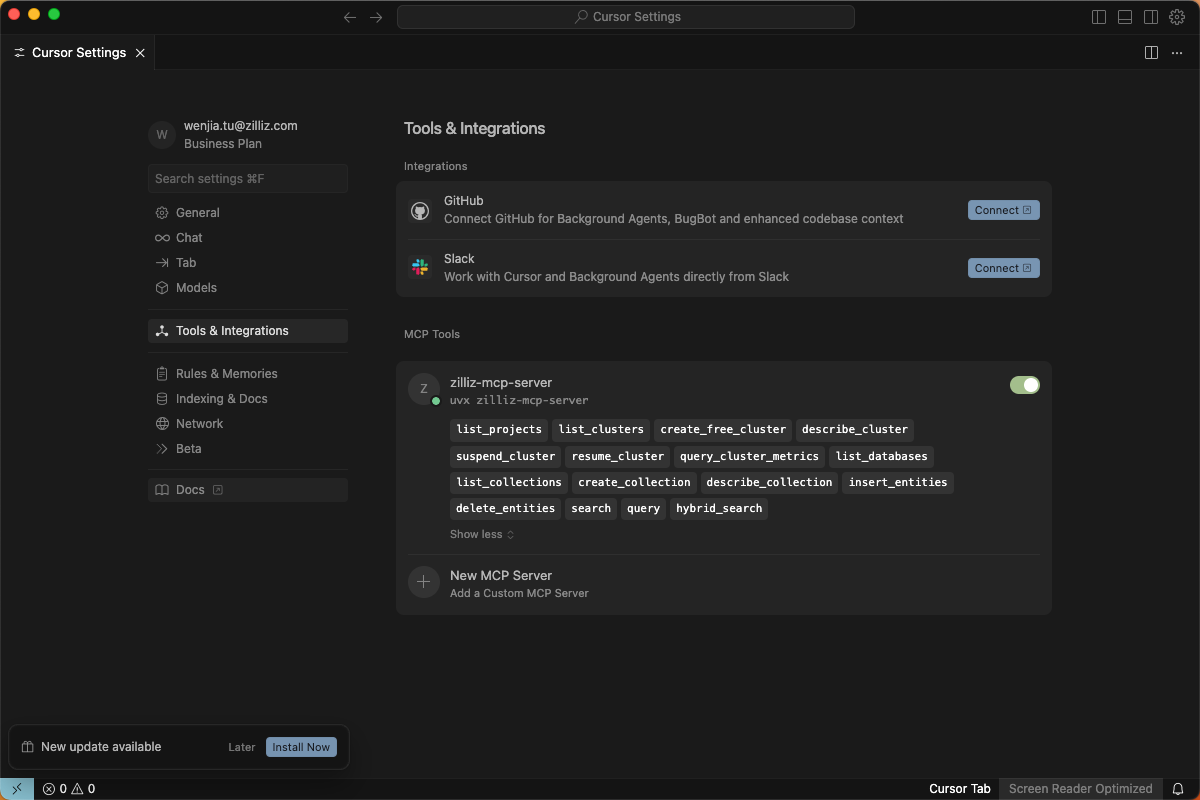Open Indexing & Docs settings section
This screenshot has height=800, width=1200.
click(221, 399)
